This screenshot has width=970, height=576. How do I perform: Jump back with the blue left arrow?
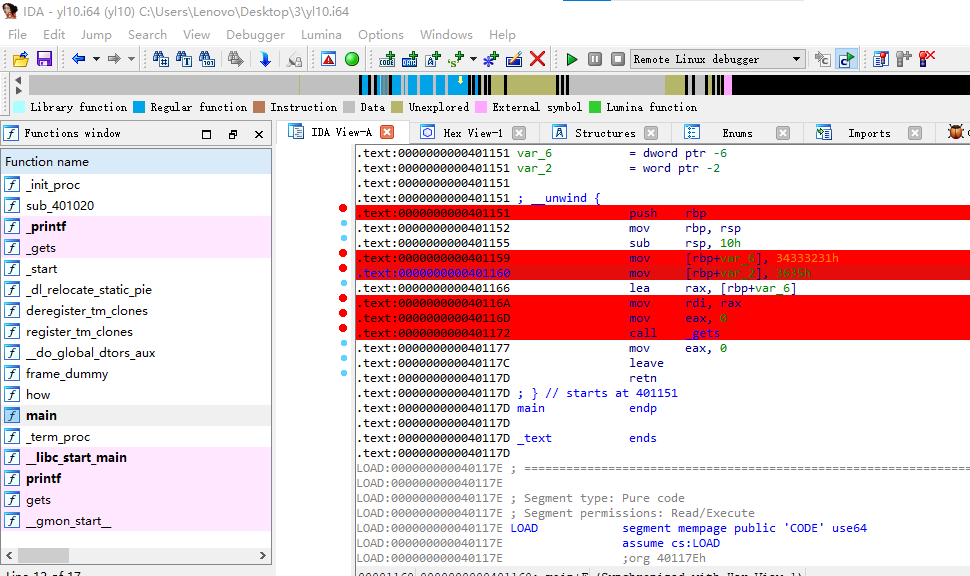[x=79, y=59]
